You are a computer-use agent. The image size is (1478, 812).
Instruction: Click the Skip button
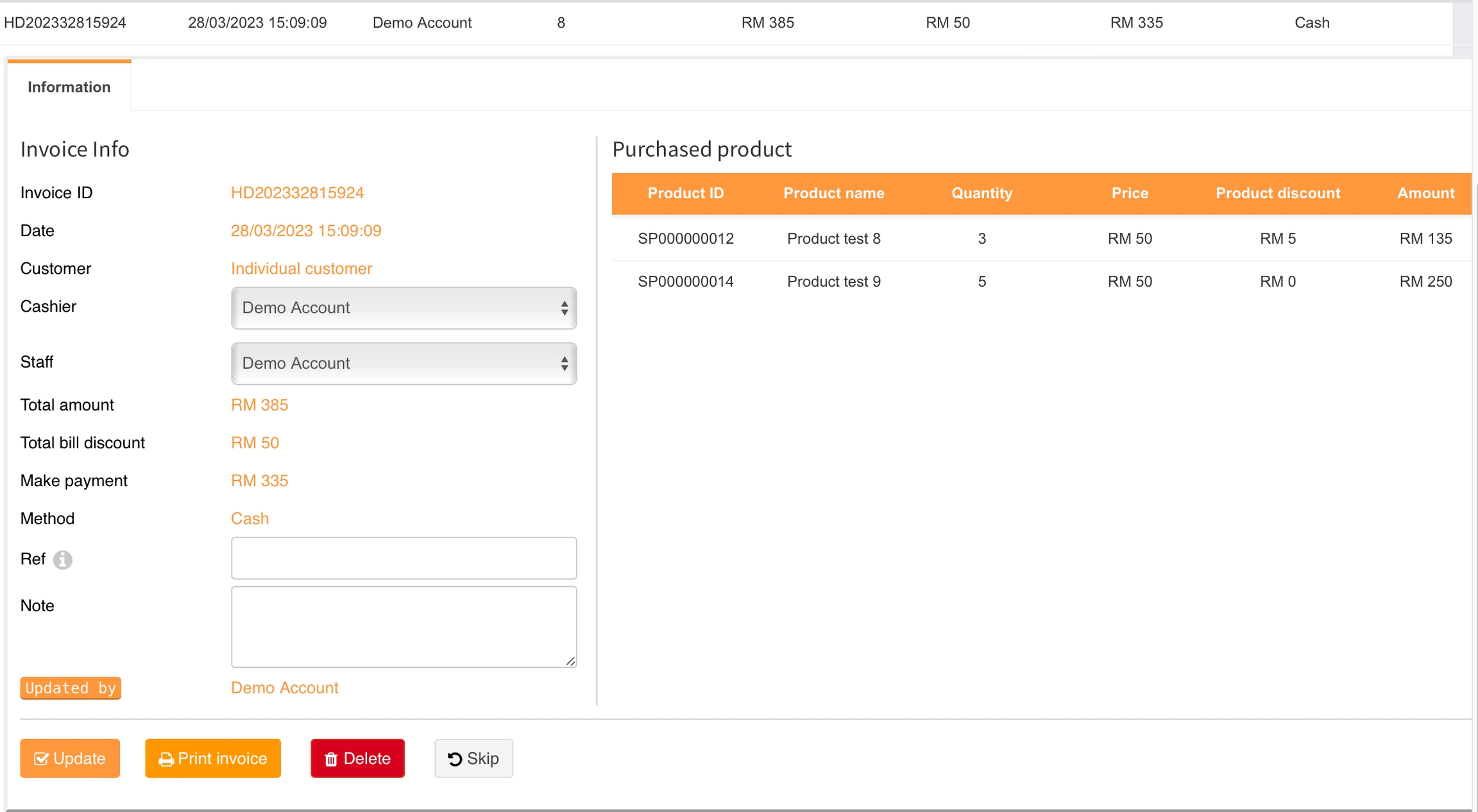[473, 758]
